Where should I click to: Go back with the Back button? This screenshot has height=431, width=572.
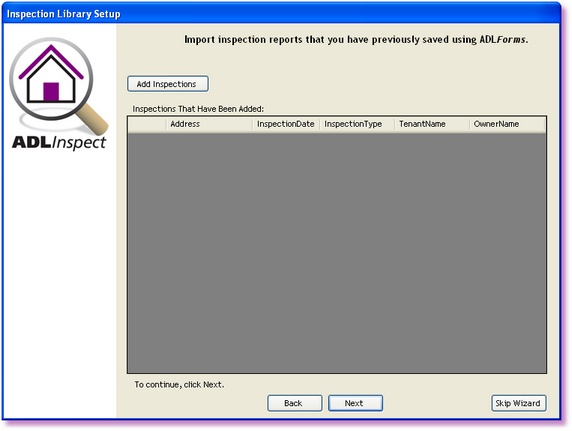(x=294, y=403)
